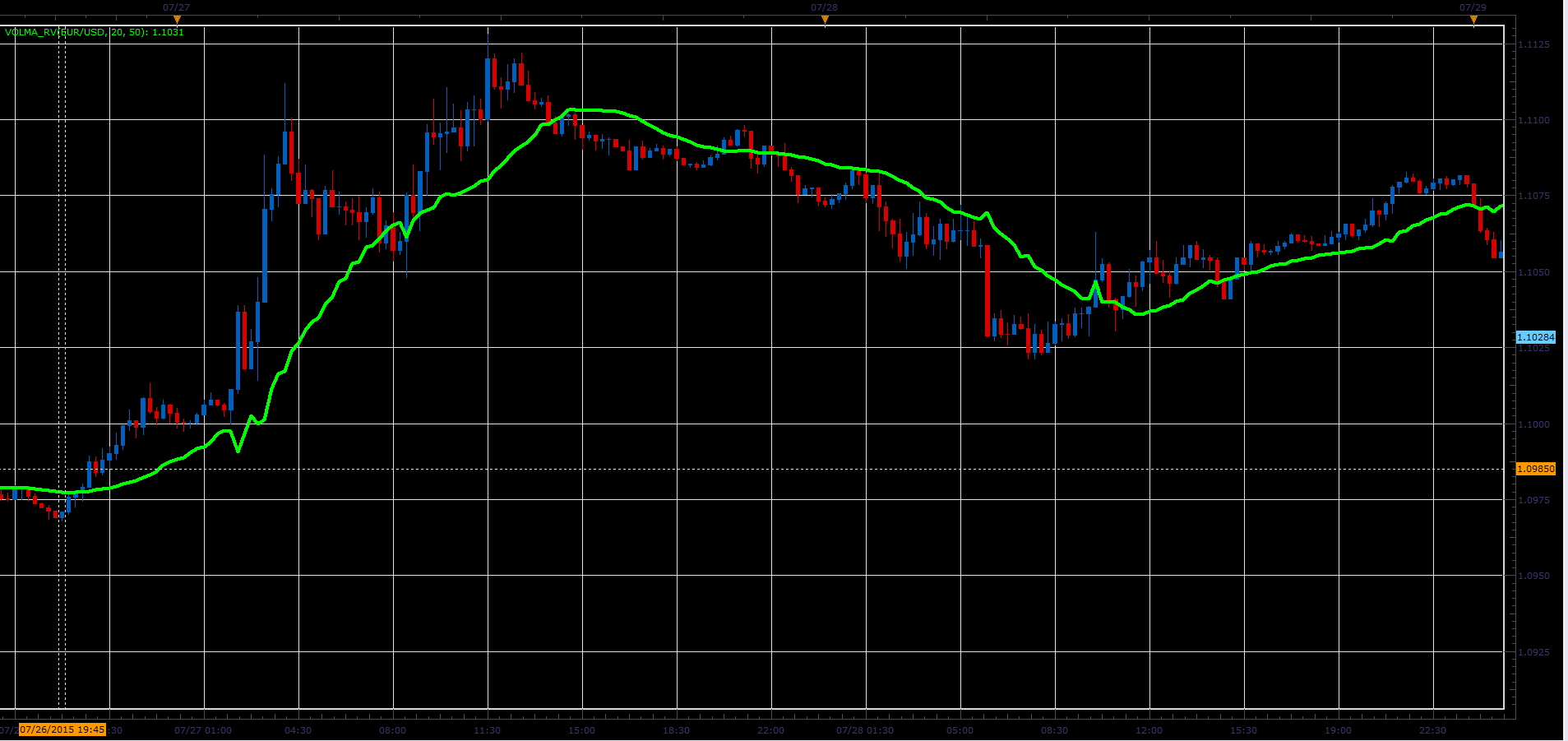Click the 22:30 time axis label

coord(1432,730)
